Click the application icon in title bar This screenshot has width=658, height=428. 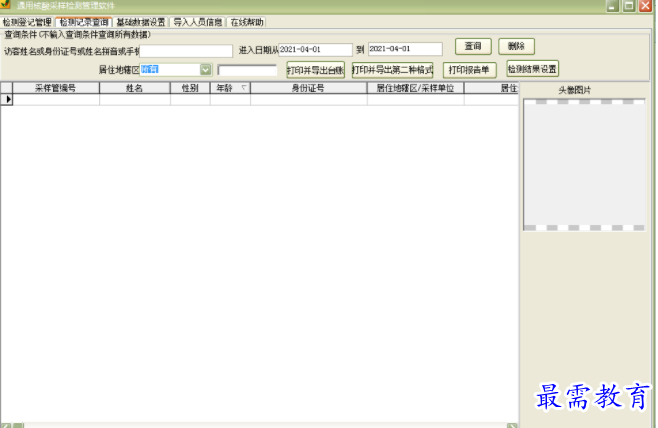(x=5, y=4)
